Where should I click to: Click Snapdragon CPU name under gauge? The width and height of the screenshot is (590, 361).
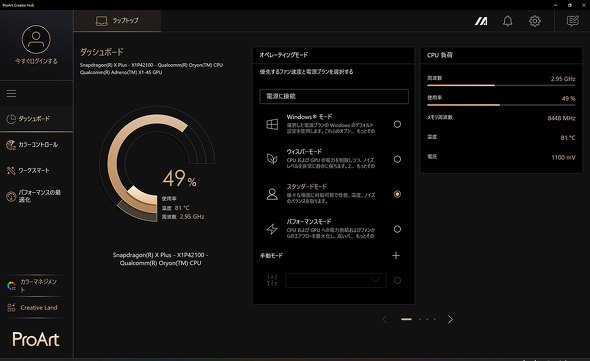pos(160,259)
